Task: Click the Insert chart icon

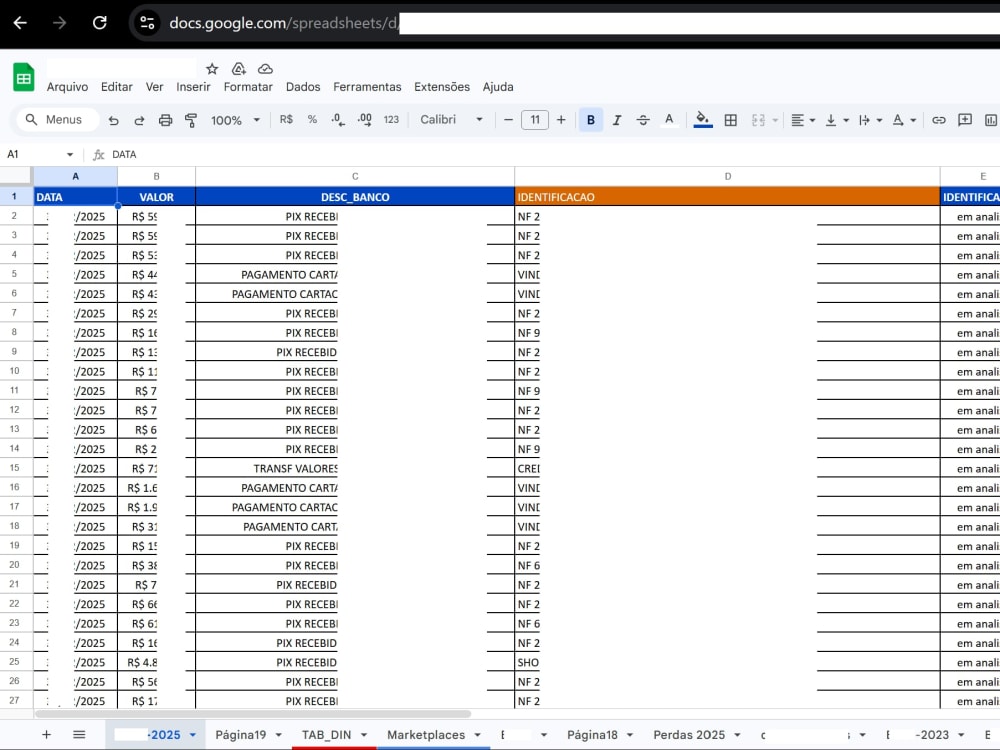Action: [x=991, y=120]
